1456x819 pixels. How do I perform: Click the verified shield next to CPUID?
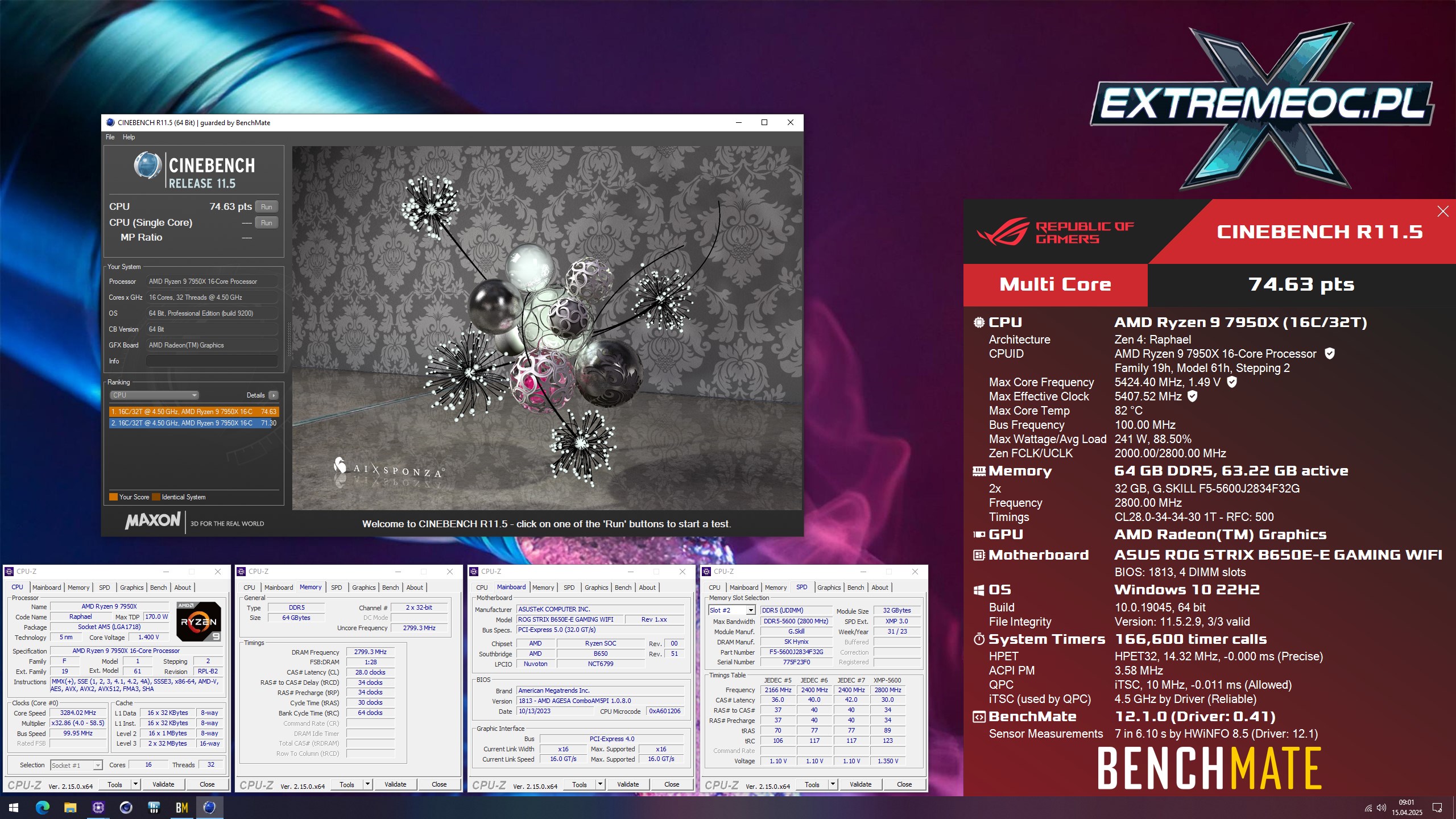pyautogui.click(x=1329, y=353)
